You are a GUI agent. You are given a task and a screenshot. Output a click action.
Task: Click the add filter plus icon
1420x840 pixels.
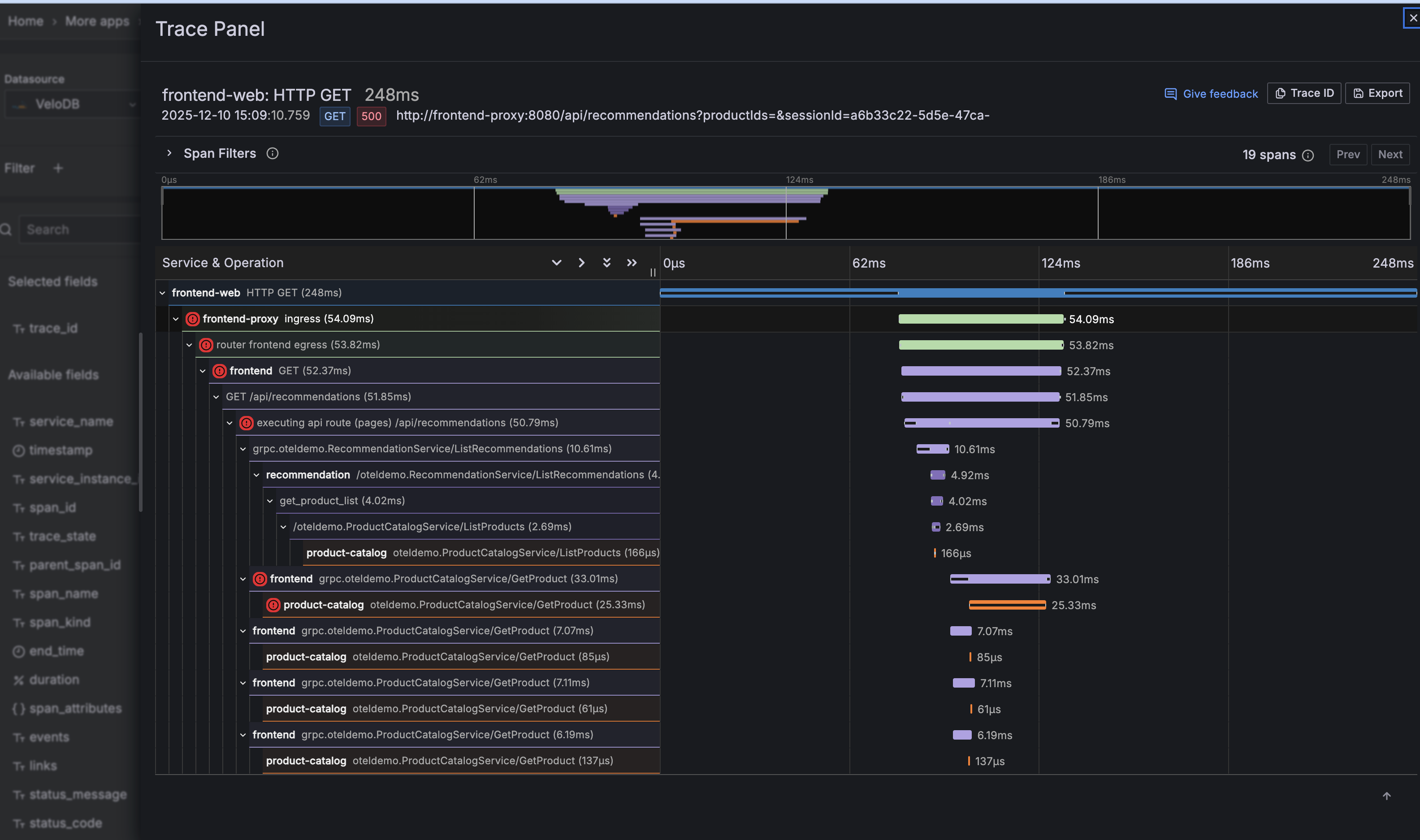click(x=58, y=168)
